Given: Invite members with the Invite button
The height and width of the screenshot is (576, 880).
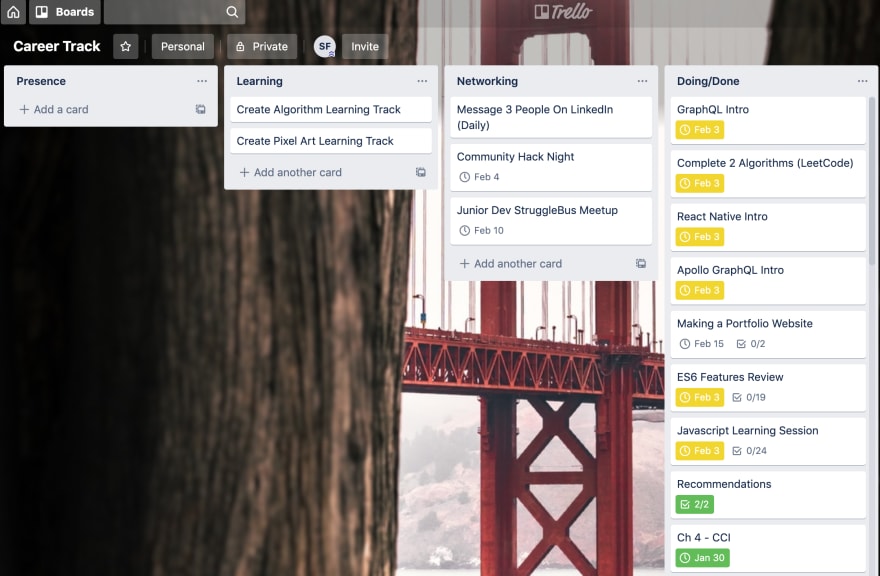Looking at the screenshot, I should 365,47.
